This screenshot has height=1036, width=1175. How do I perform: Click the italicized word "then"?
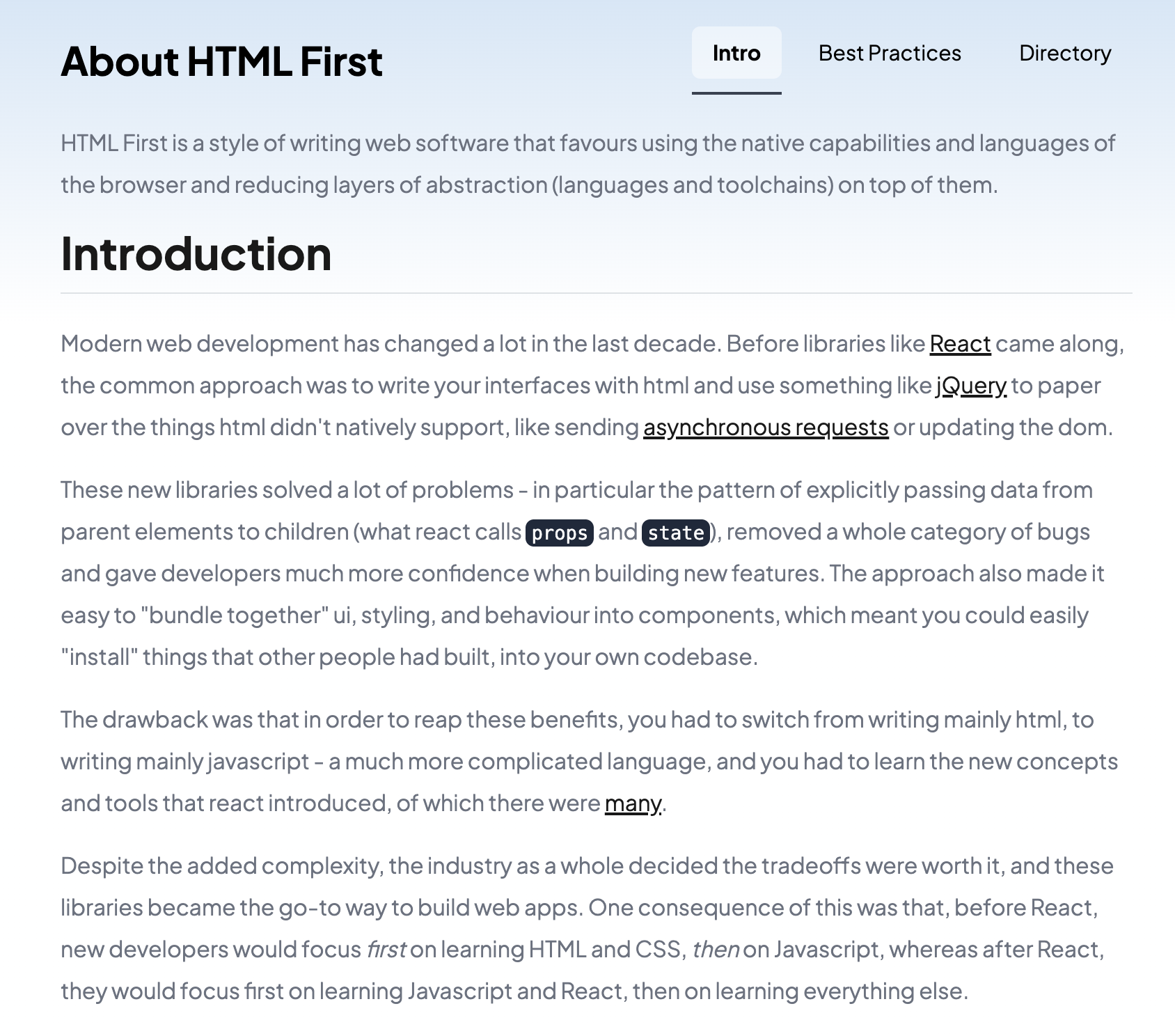715,950
